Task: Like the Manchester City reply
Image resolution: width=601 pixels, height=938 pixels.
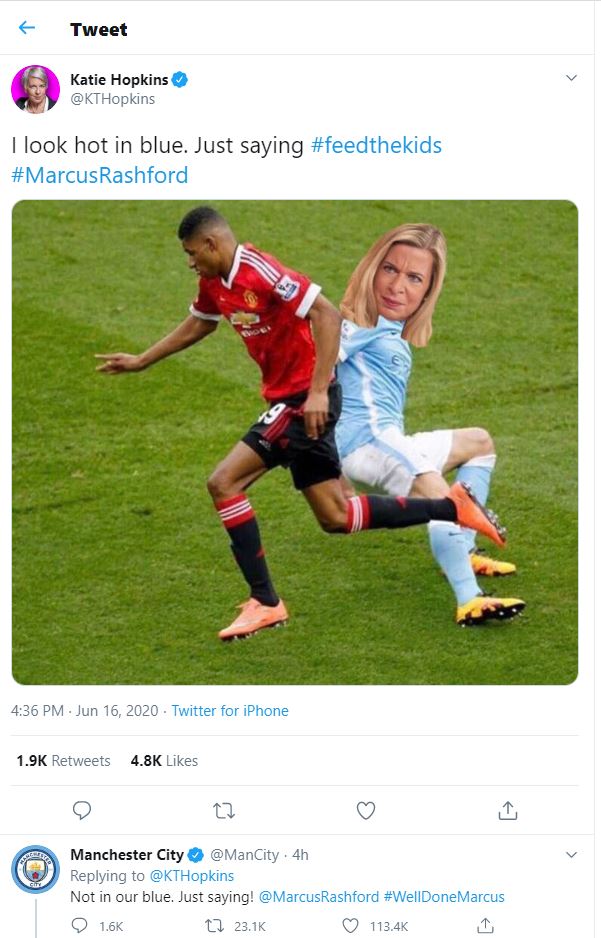Action: coord(350,926)
